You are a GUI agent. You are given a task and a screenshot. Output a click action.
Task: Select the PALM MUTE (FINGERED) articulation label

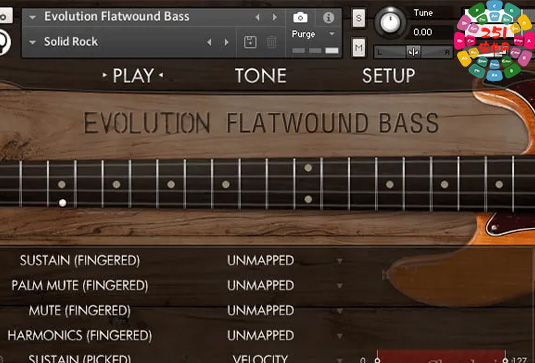tap(80, 285)
